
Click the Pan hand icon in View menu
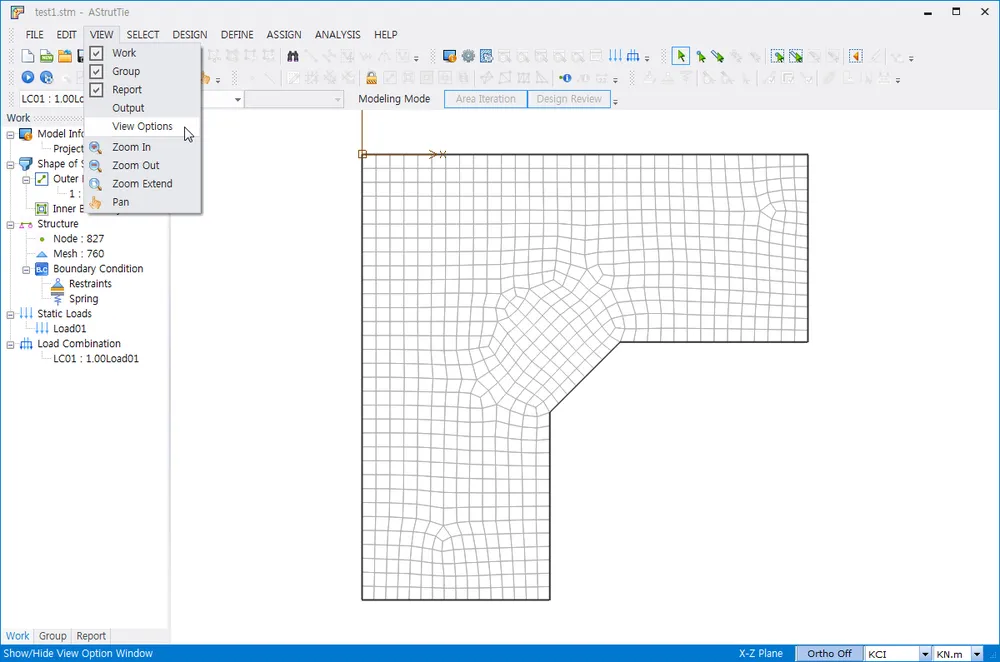96,202
